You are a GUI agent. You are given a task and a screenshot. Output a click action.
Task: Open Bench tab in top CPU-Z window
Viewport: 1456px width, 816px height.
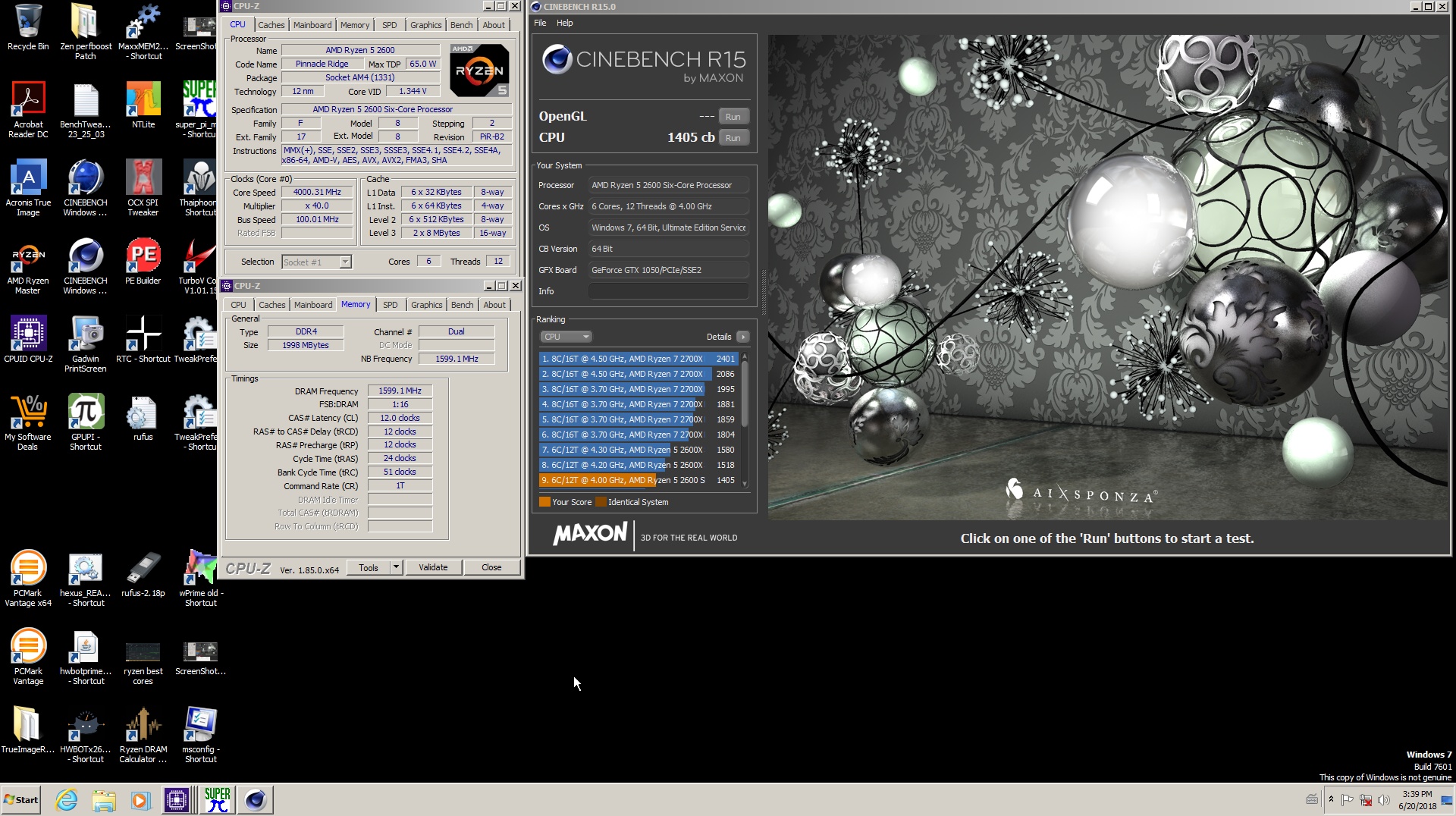point(461,25)
